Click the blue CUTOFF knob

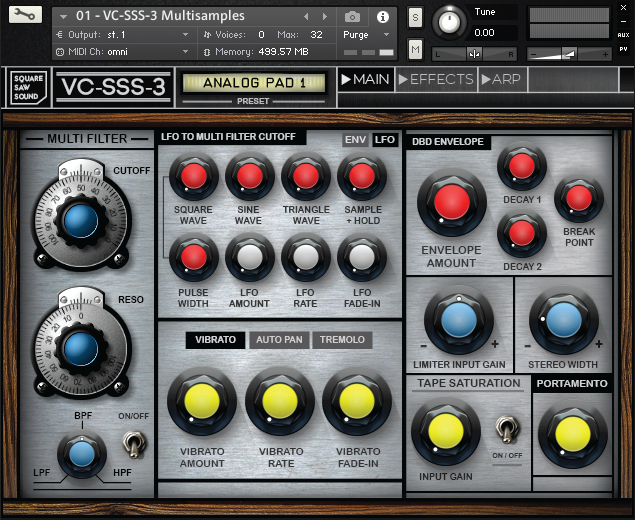tap(81, 221)
